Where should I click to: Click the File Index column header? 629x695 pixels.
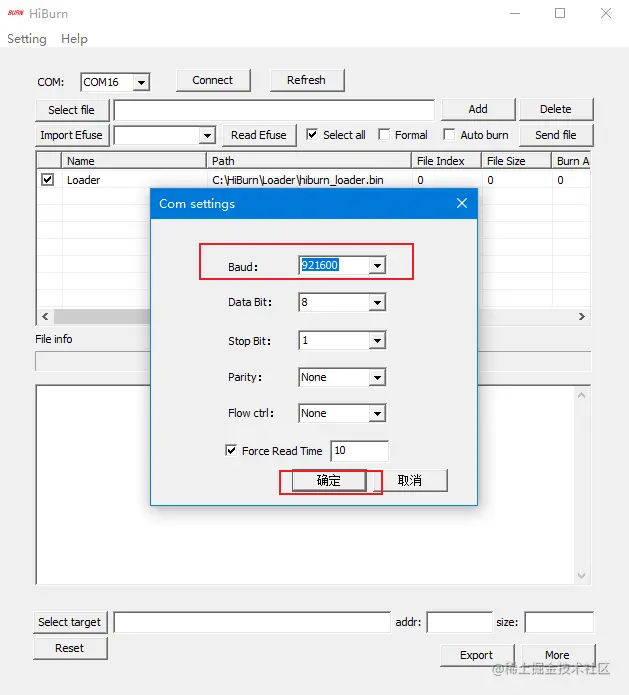coord(446,160)
